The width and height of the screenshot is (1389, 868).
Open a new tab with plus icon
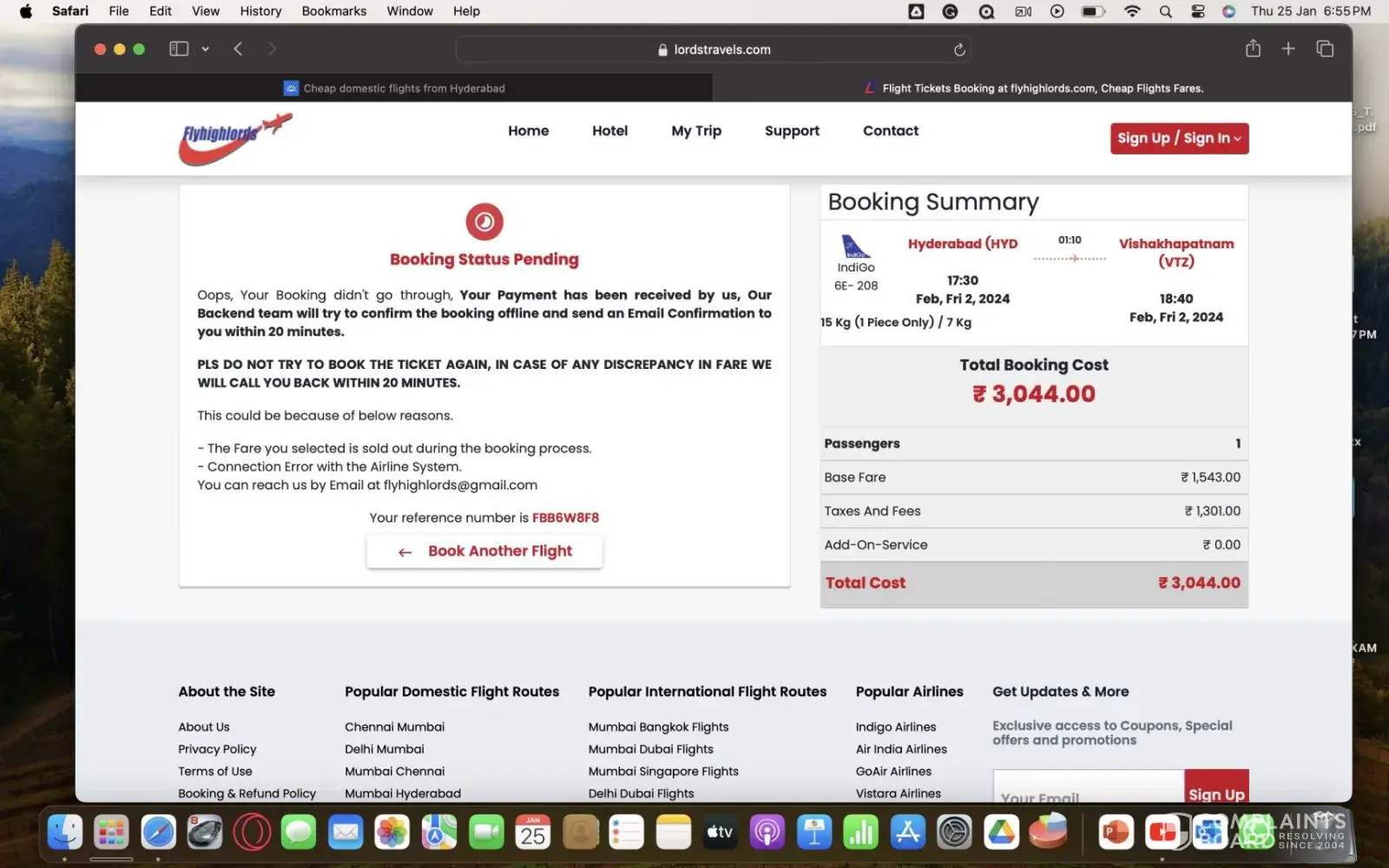1288,49
